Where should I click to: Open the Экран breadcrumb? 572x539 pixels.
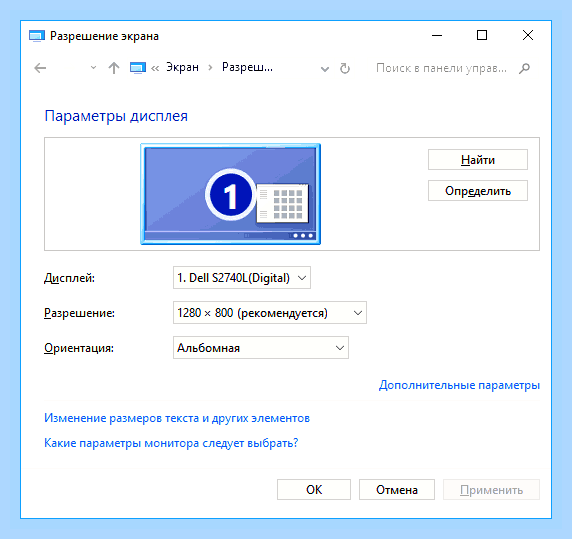182,67
